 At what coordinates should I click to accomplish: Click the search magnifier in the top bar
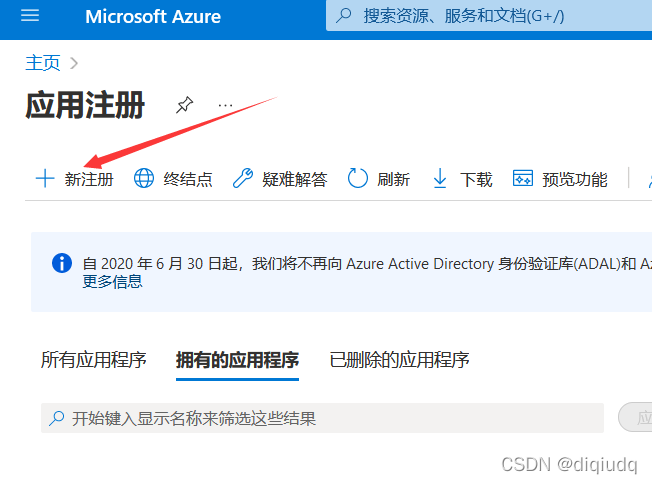344,16
